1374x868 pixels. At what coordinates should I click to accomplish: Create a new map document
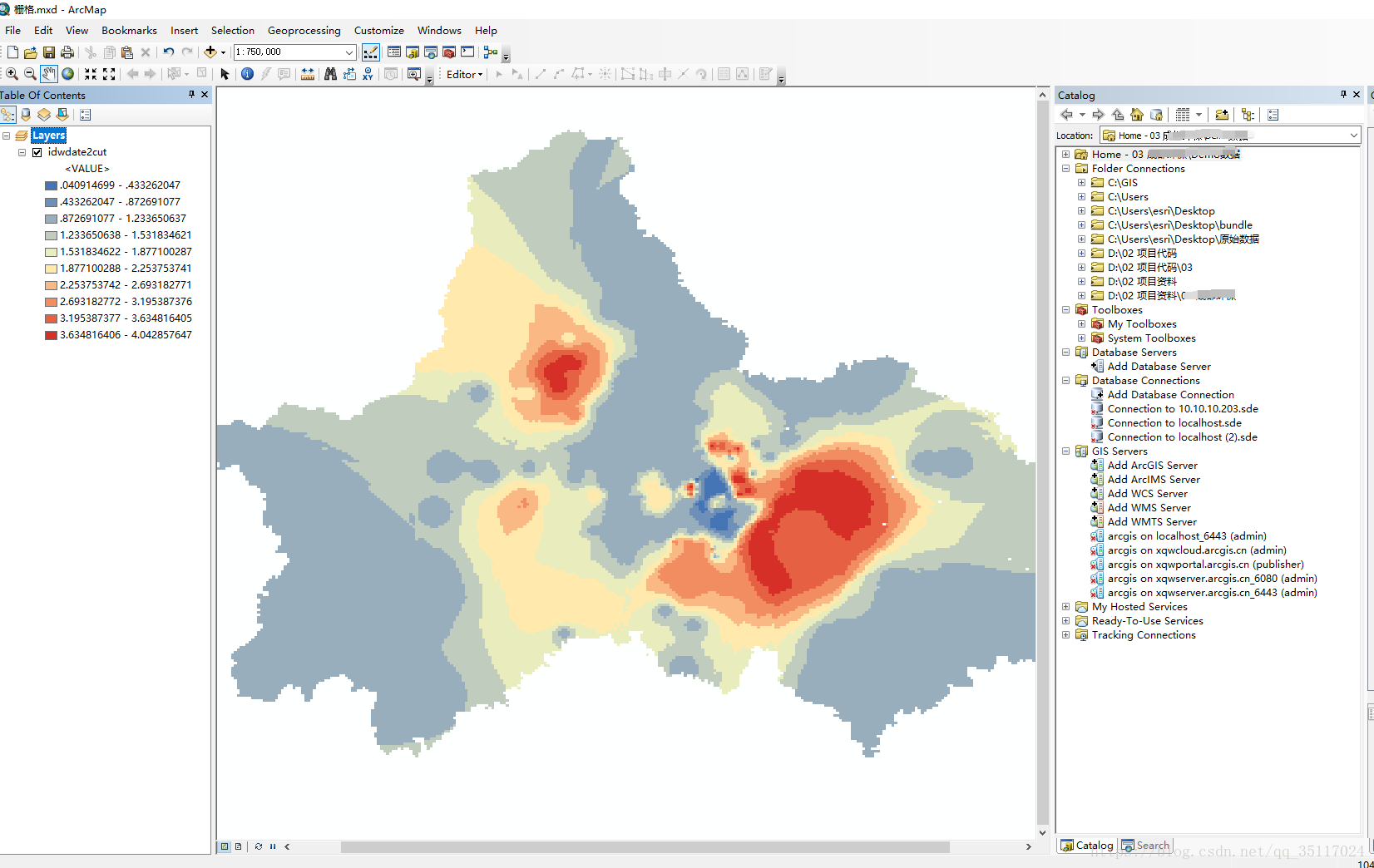(12, 52)
